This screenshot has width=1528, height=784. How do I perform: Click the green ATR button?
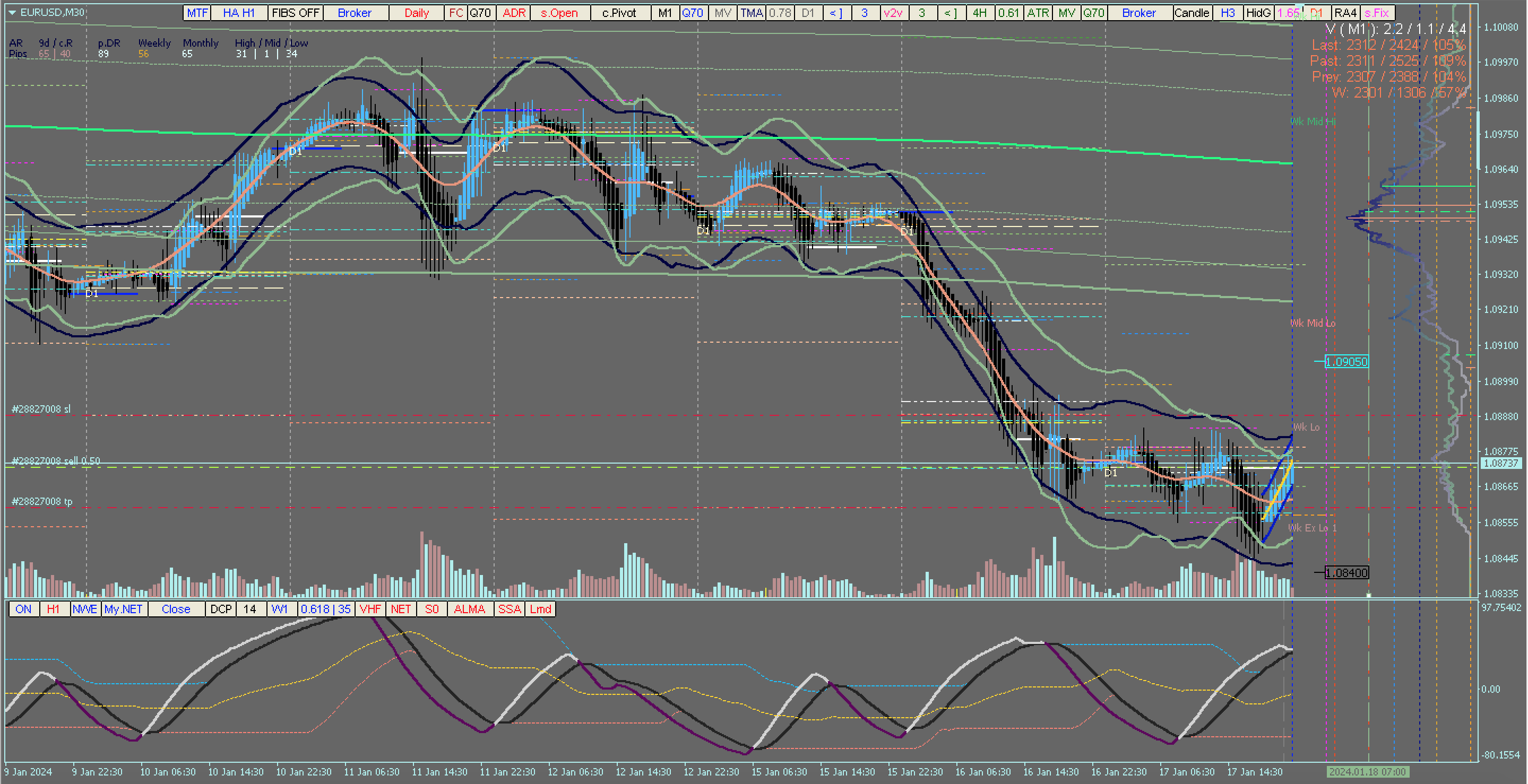point(1038,13)
